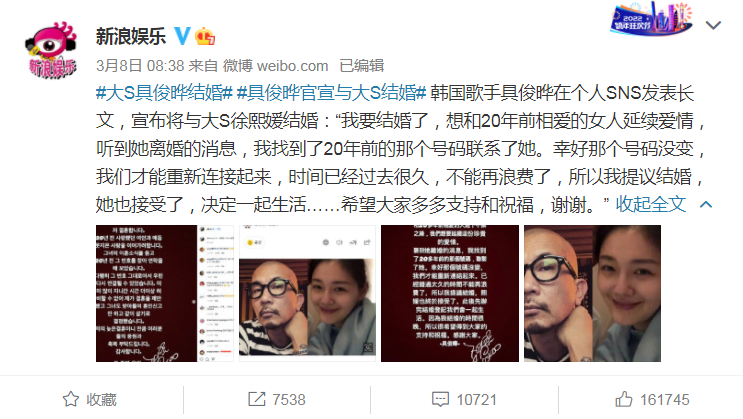Open hashtag #具俊晔官宣与大S结婚#
This screenshot has width=743, height=419.
(332, 93)
